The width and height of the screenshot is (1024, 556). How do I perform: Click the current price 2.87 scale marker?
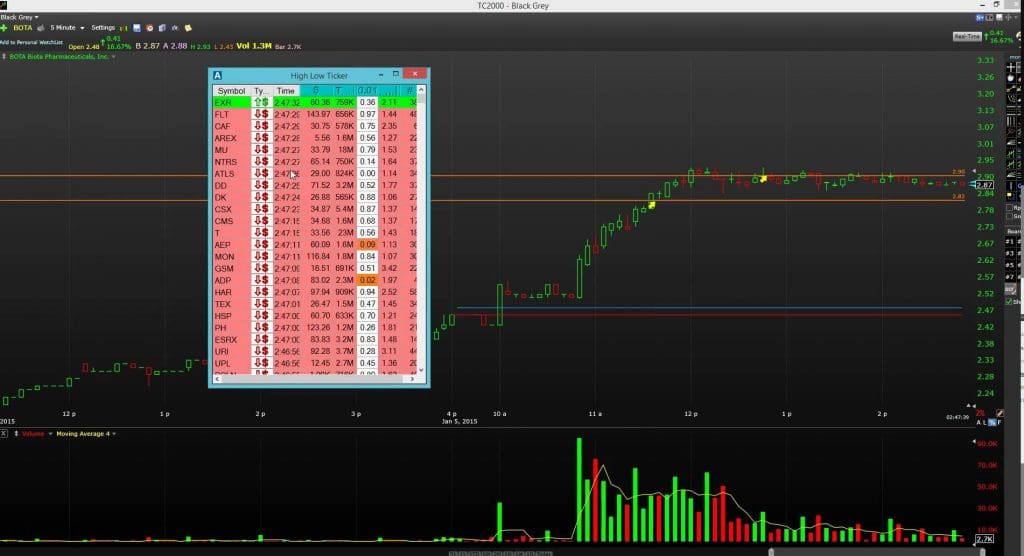984,186
